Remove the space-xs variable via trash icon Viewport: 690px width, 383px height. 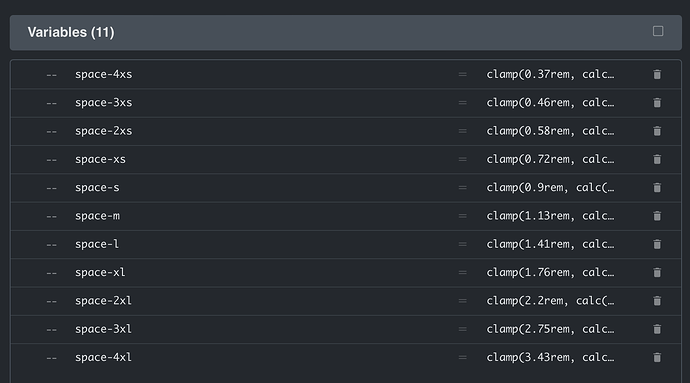coord(657,159)
